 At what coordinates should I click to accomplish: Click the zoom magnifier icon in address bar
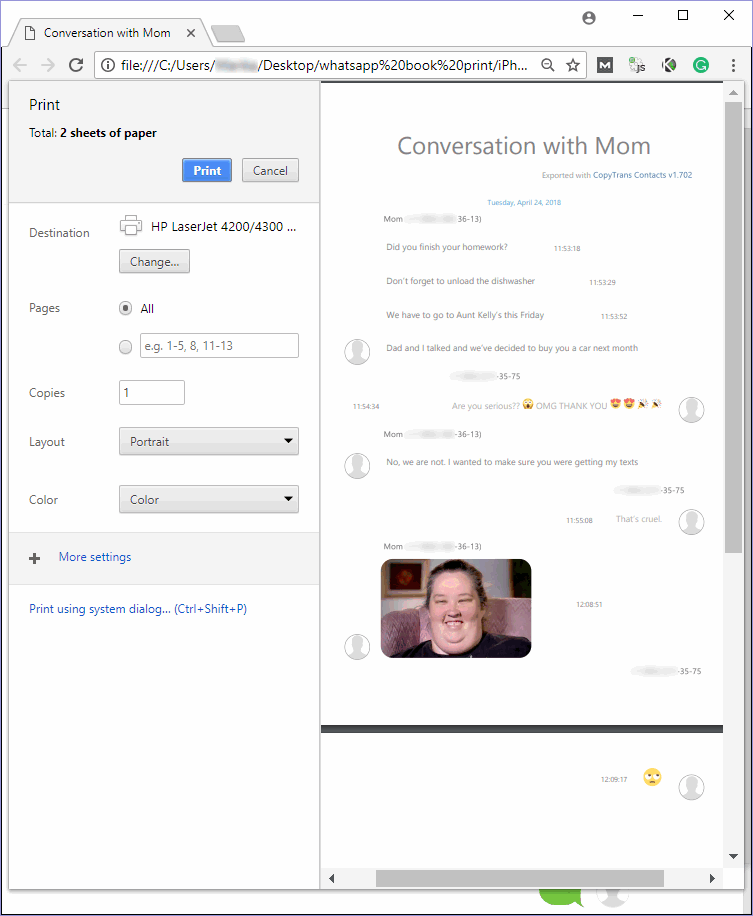point(547,65)
